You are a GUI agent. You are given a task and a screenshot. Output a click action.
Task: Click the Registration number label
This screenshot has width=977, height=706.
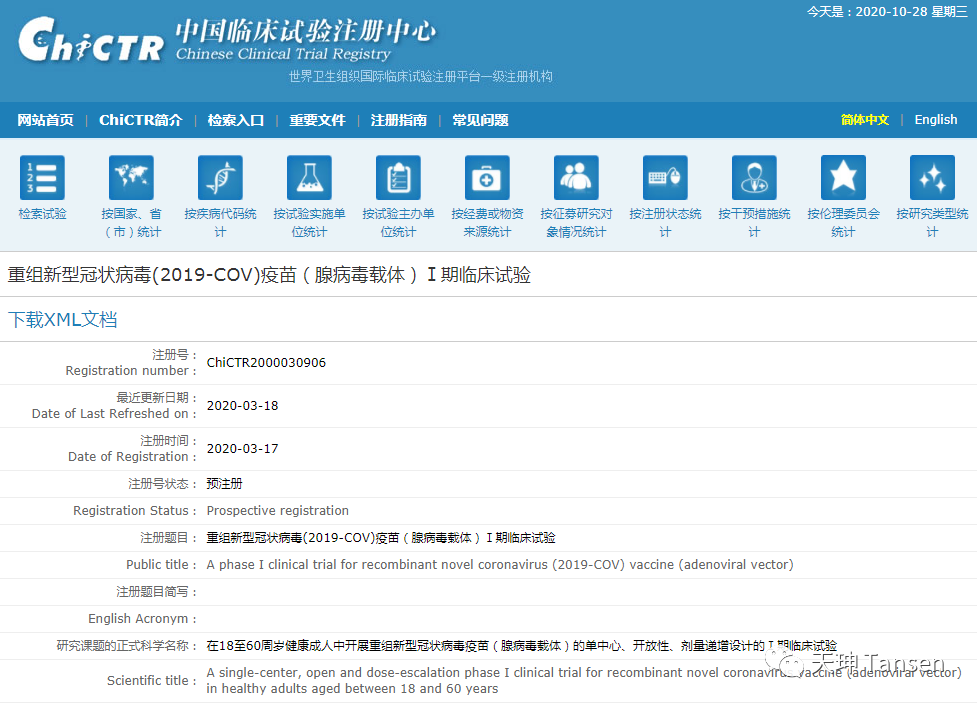coord(131,371)
